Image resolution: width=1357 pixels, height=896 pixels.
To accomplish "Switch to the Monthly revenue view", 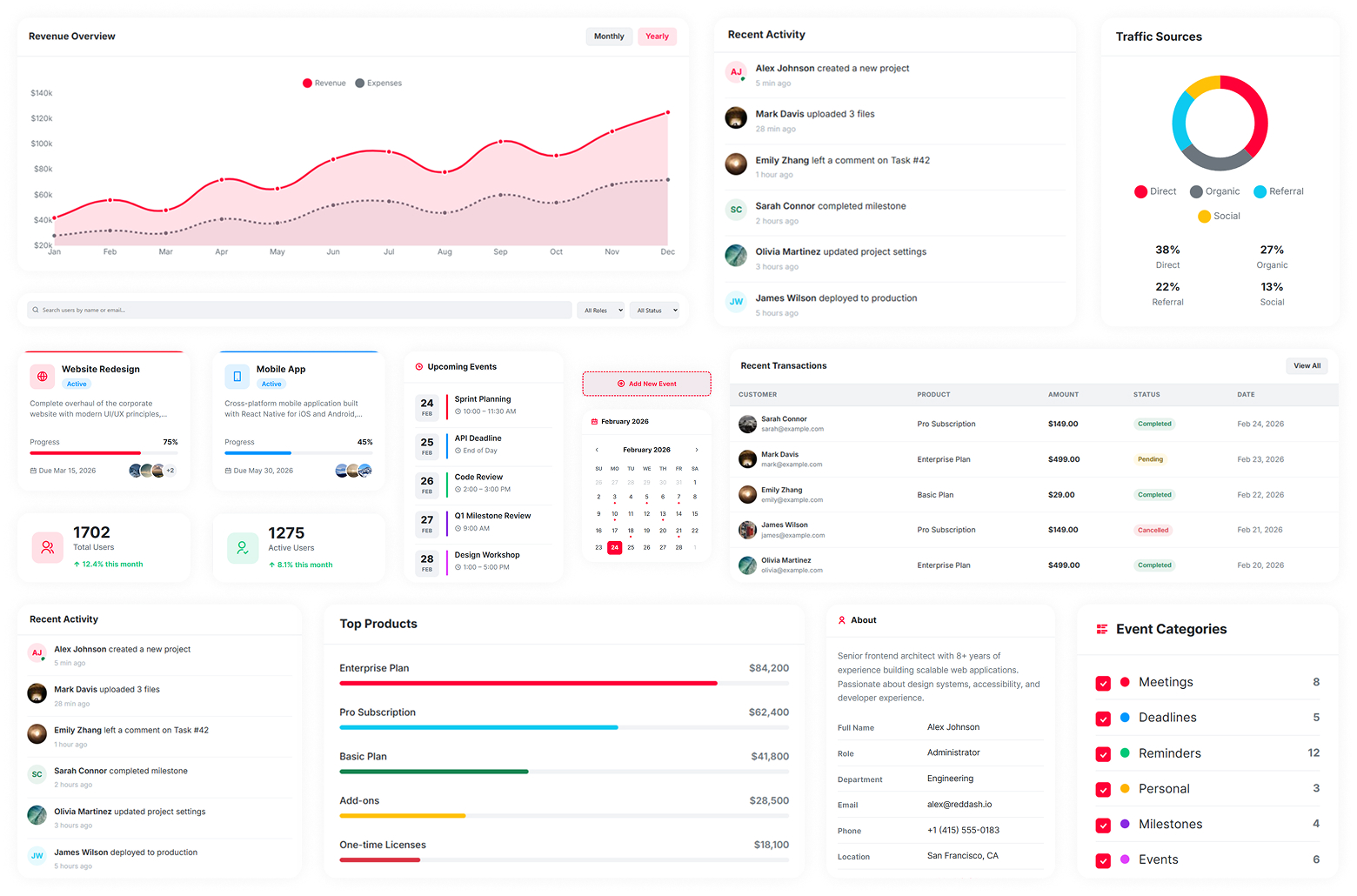I will [608, 37].
